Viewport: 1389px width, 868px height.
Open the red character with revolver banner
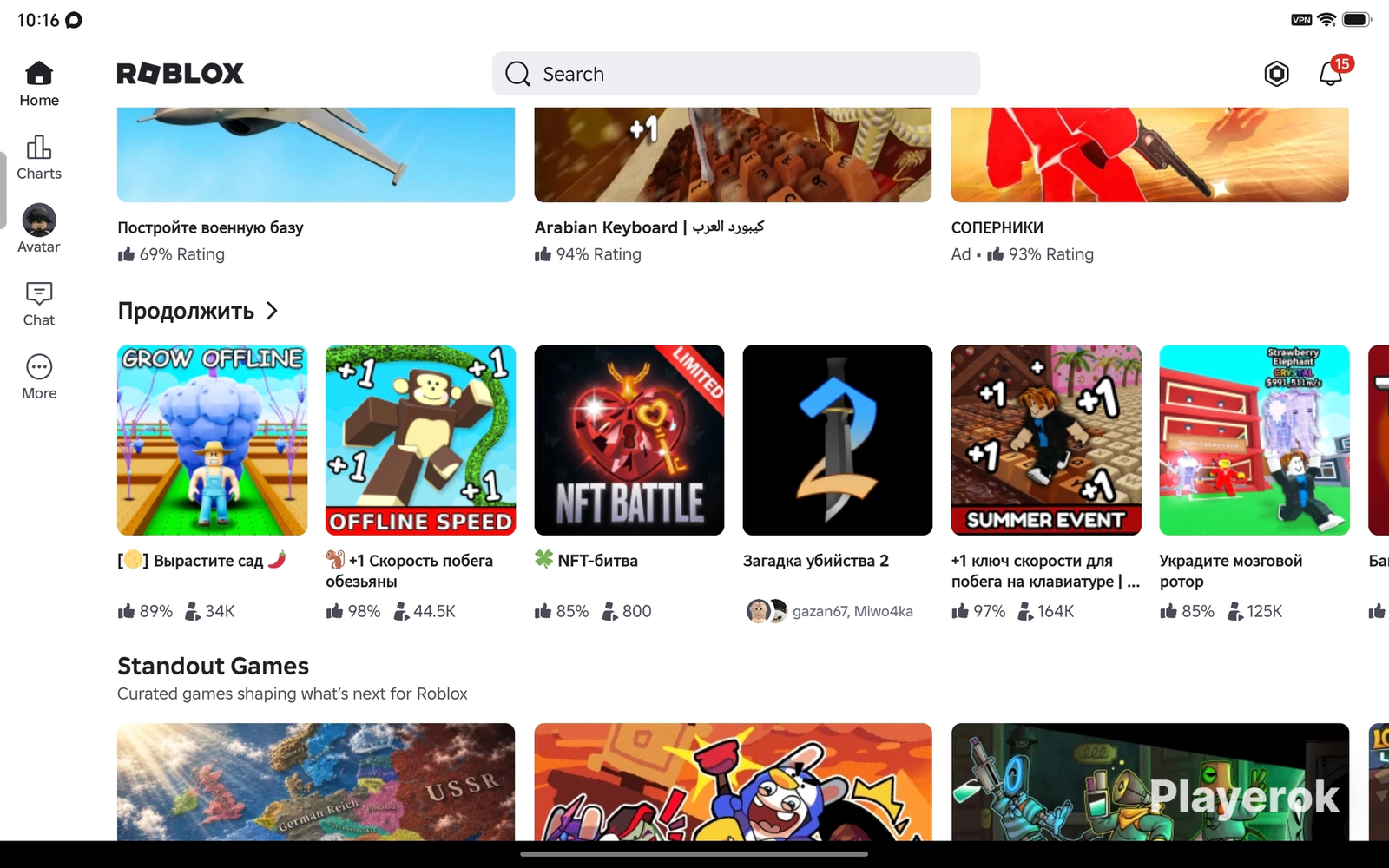(x=1149, y=155)
